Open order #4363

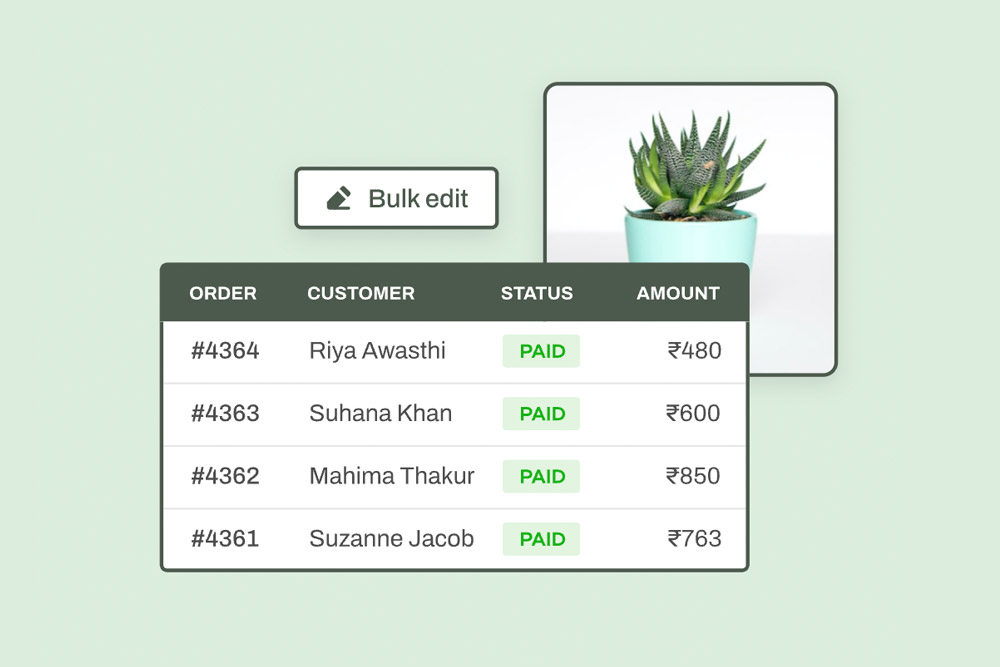tap(225, 413)
